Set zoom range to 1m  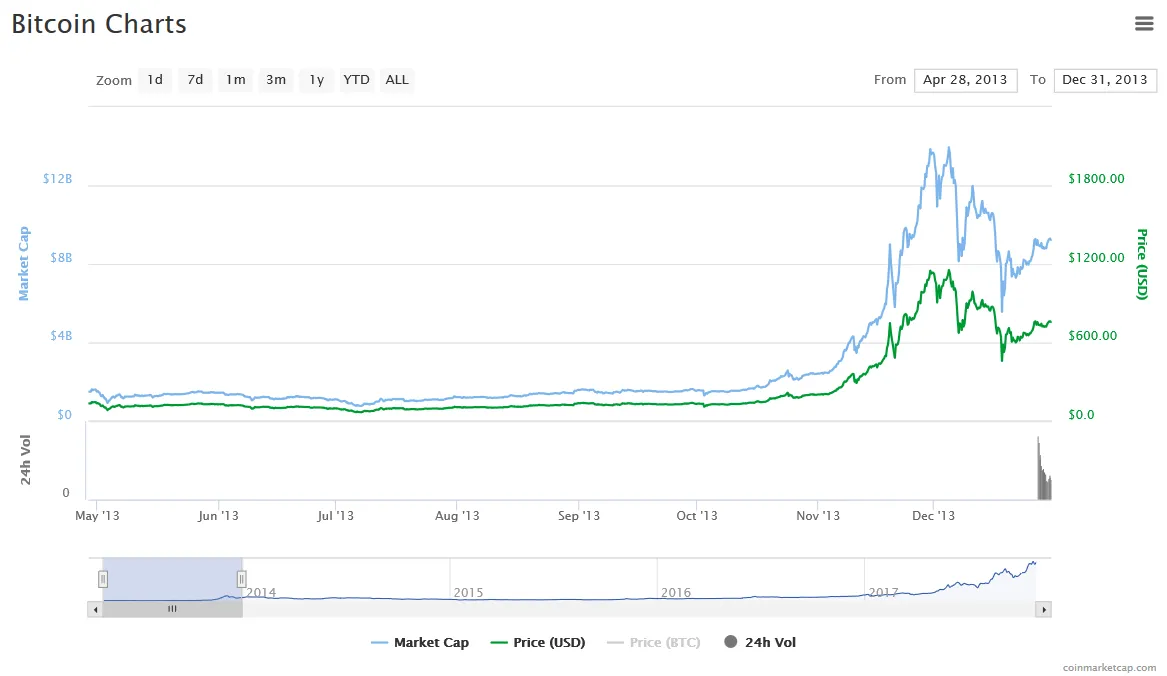click(x=236, y=80)
